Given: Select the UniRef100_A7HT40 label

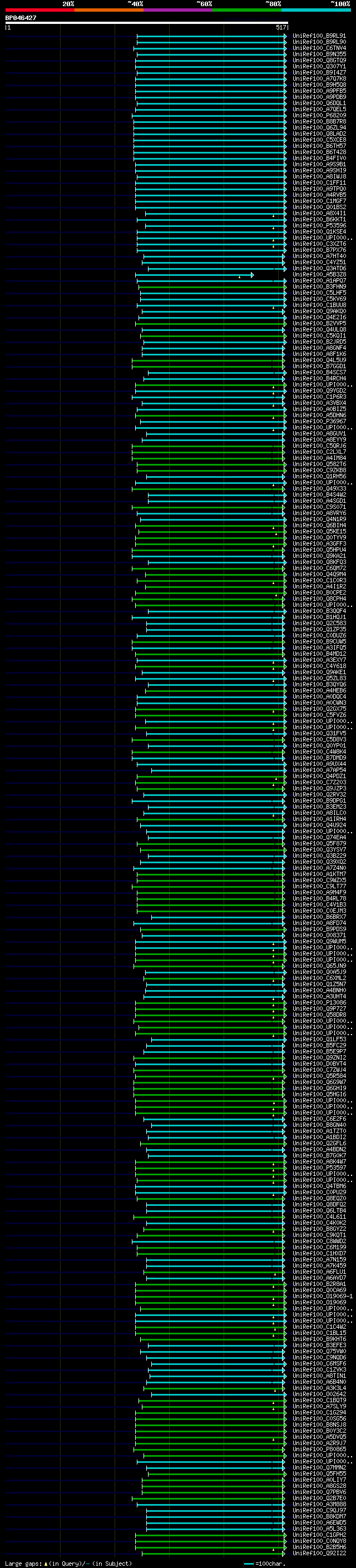Looking at the screenshot, I should [319, 256].
